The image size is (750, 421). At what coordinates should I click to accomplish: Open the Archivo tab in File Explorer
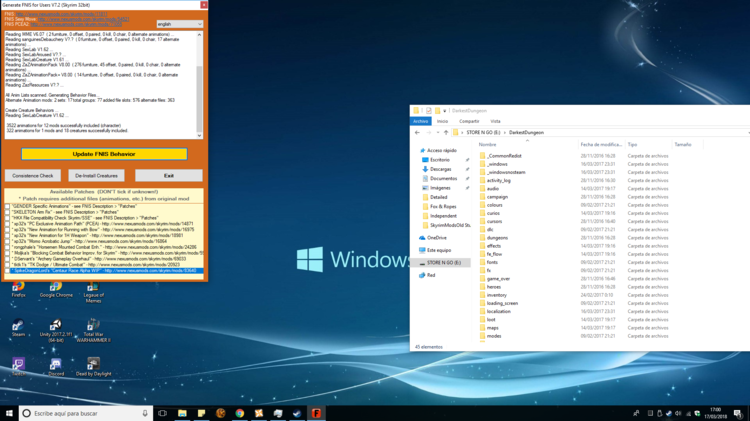[x=421, y=122]
